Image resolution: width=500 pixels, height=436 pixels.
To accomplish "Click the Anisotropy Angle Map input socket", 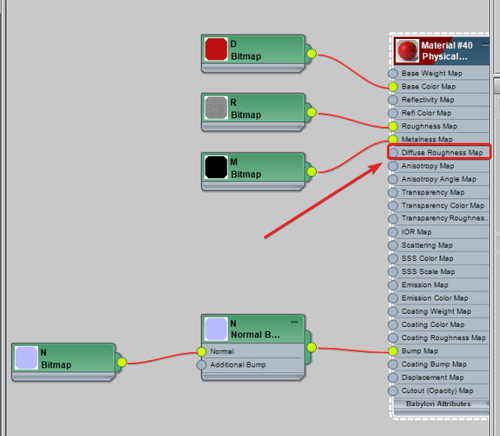I will point(393,179).
